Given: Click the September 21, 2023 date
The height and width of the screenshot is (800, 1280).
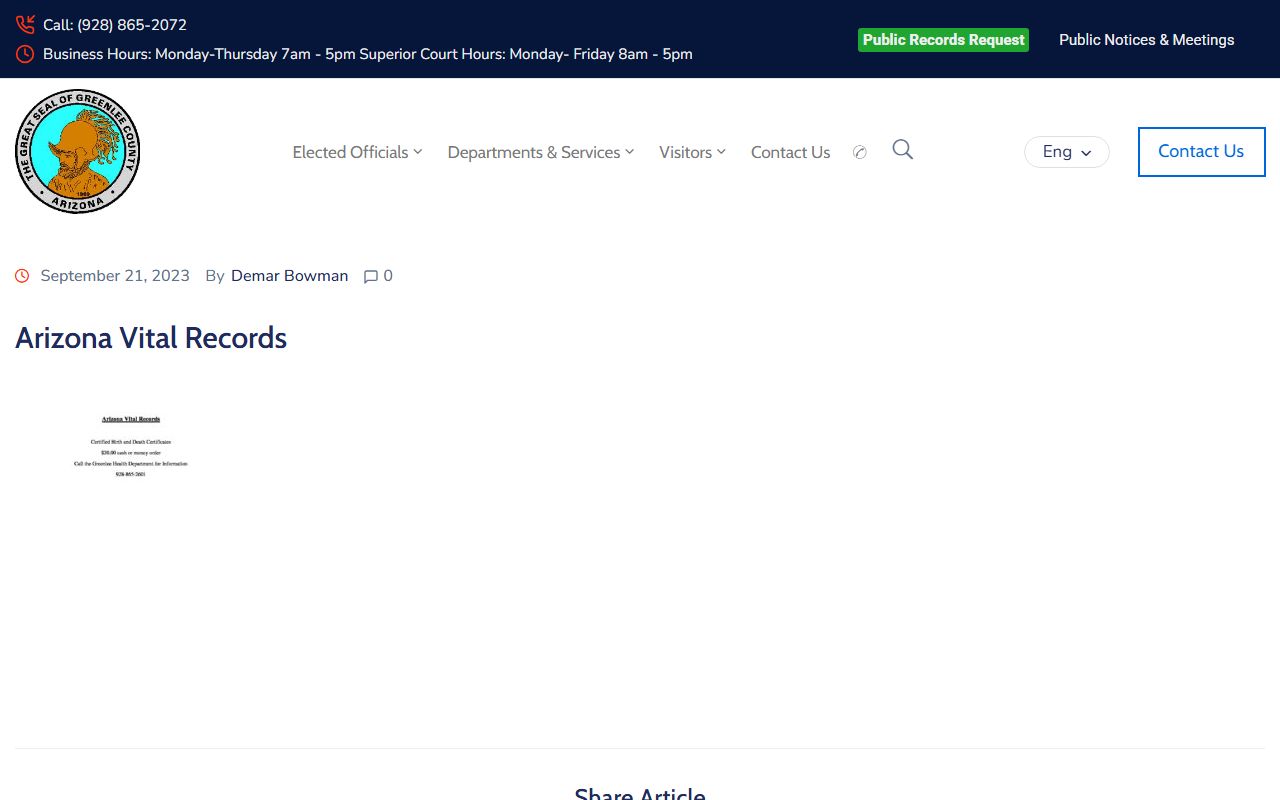Looking at the screenshot, I should click(115, 276).
